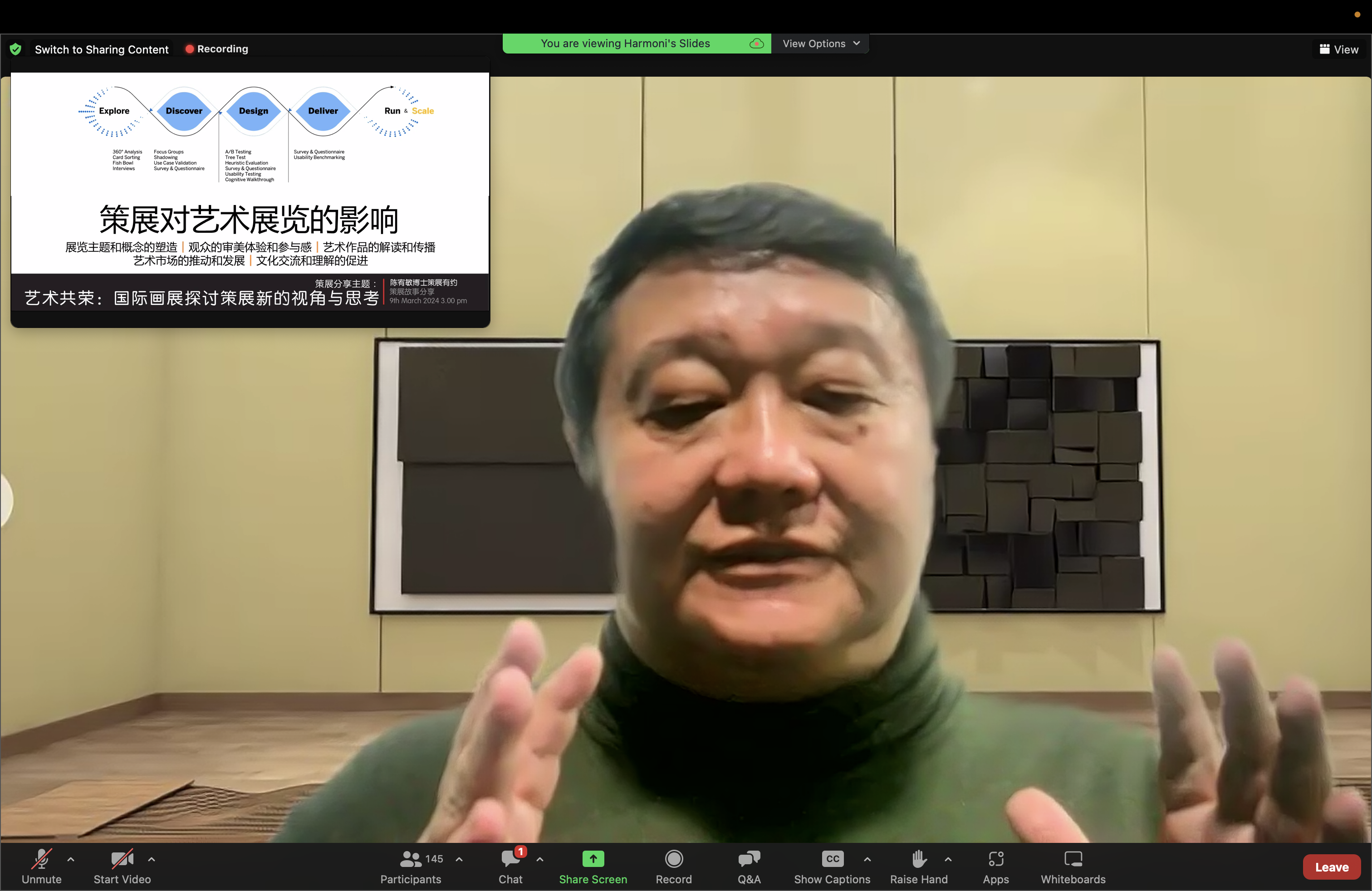The image size is (1372, 891).
Task: Open the Participants list
Action: point(411,866)
